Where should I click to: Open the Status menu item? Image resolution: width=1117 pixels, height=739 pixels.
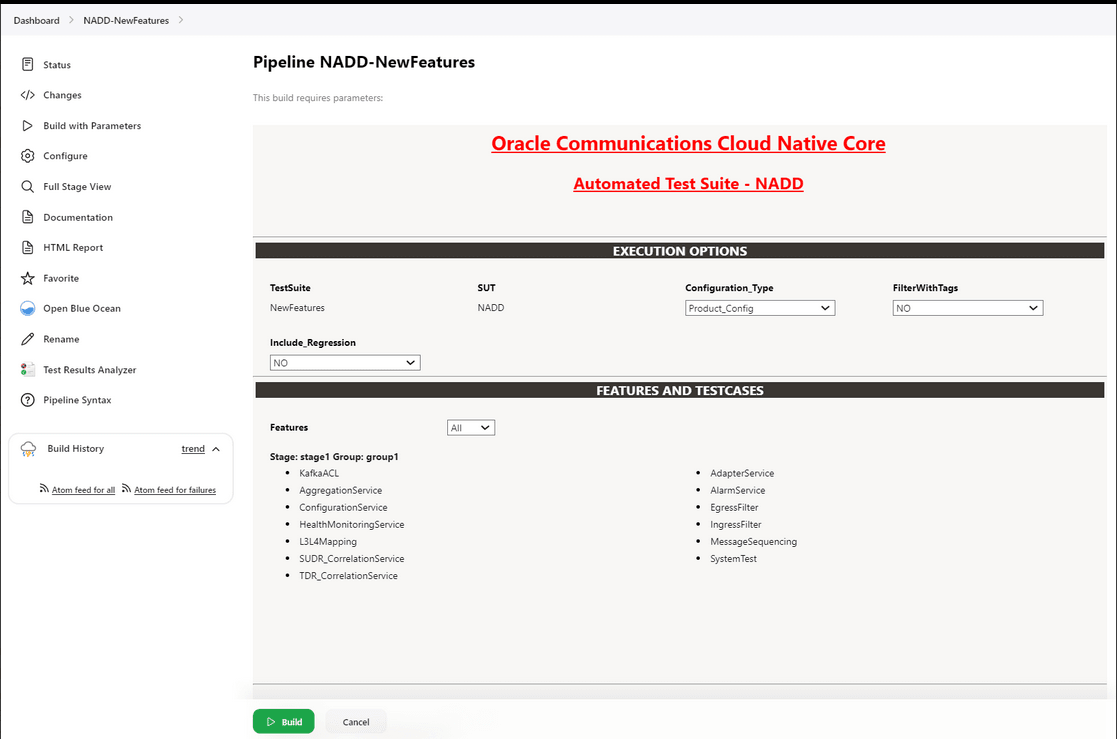pos(57,65)
